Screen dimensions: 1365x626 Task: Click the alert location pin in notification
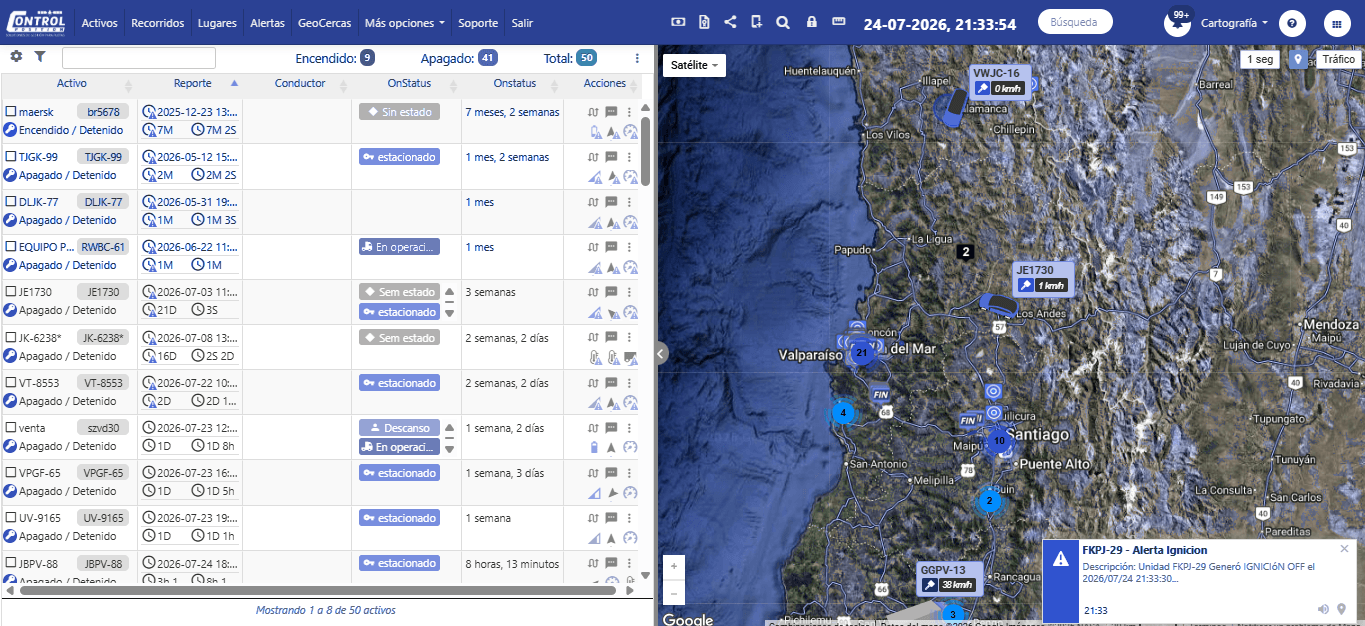click(x=1342, y=609)
